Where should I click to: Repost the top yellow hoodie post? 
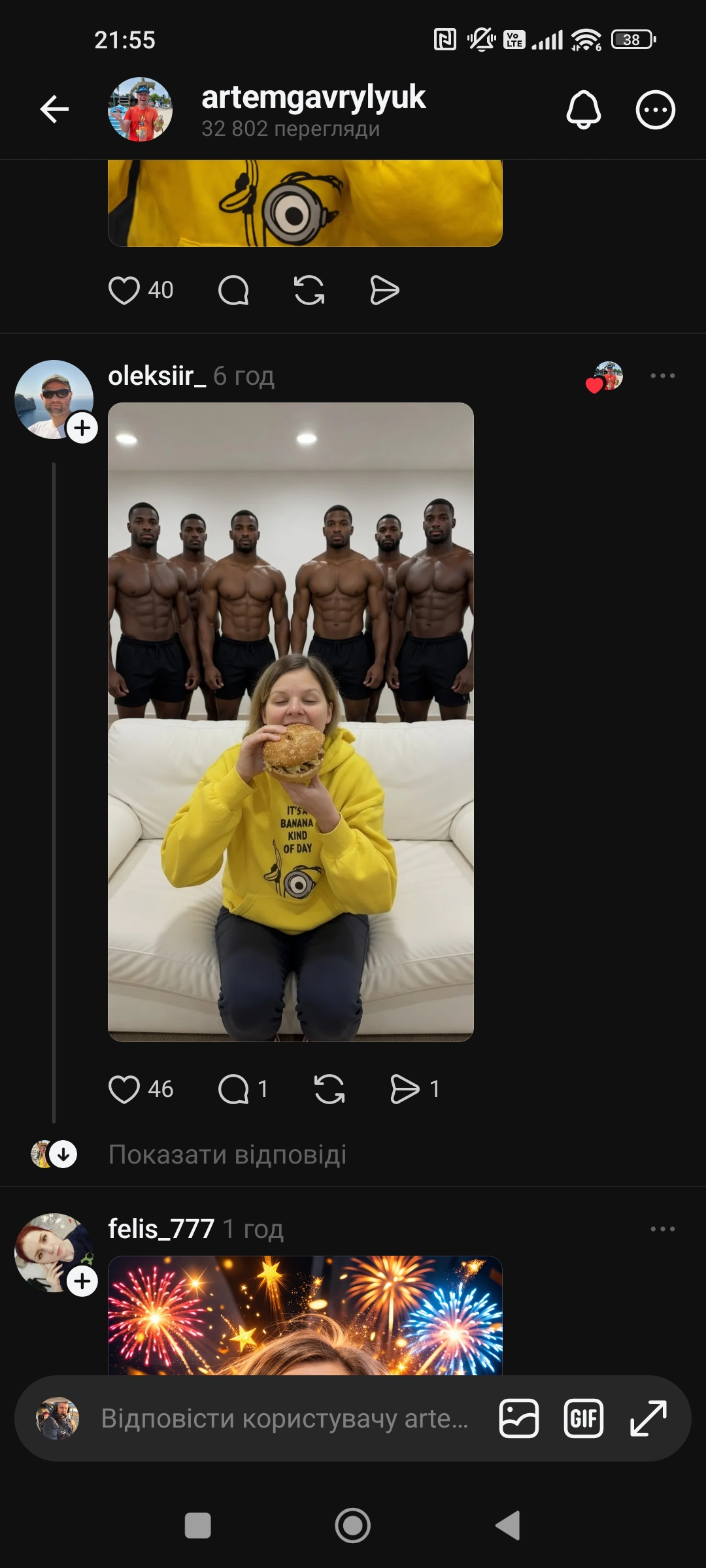click(309, 290)
